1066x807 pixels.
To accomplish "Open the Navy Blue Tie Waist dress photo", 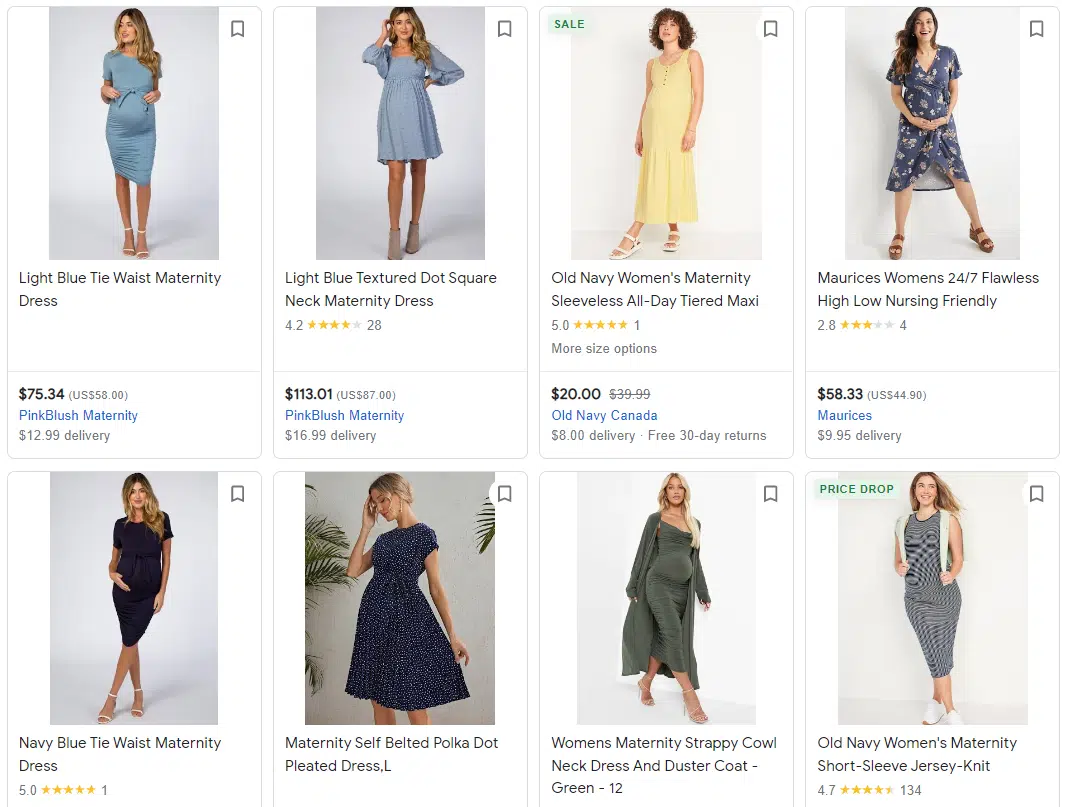I will (134, 598).
